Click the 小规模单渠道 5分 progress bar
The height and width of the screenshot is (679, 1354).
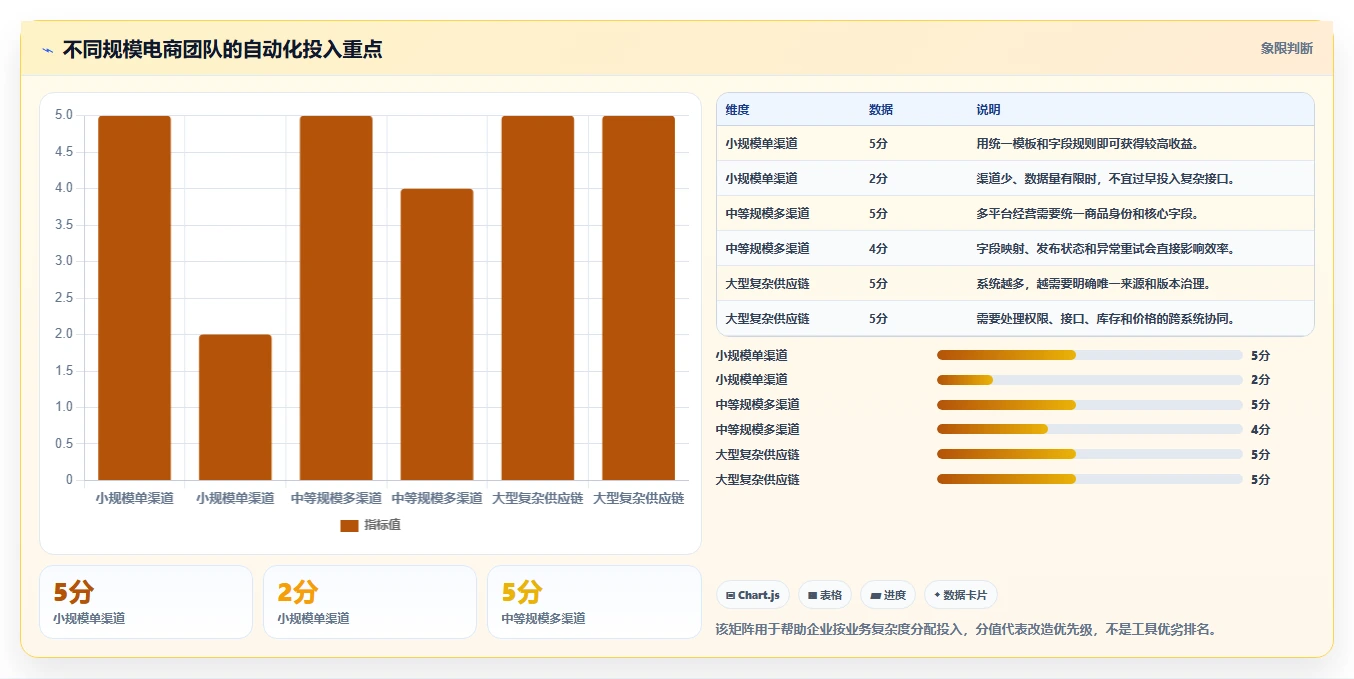click(x=1089, y=355)
